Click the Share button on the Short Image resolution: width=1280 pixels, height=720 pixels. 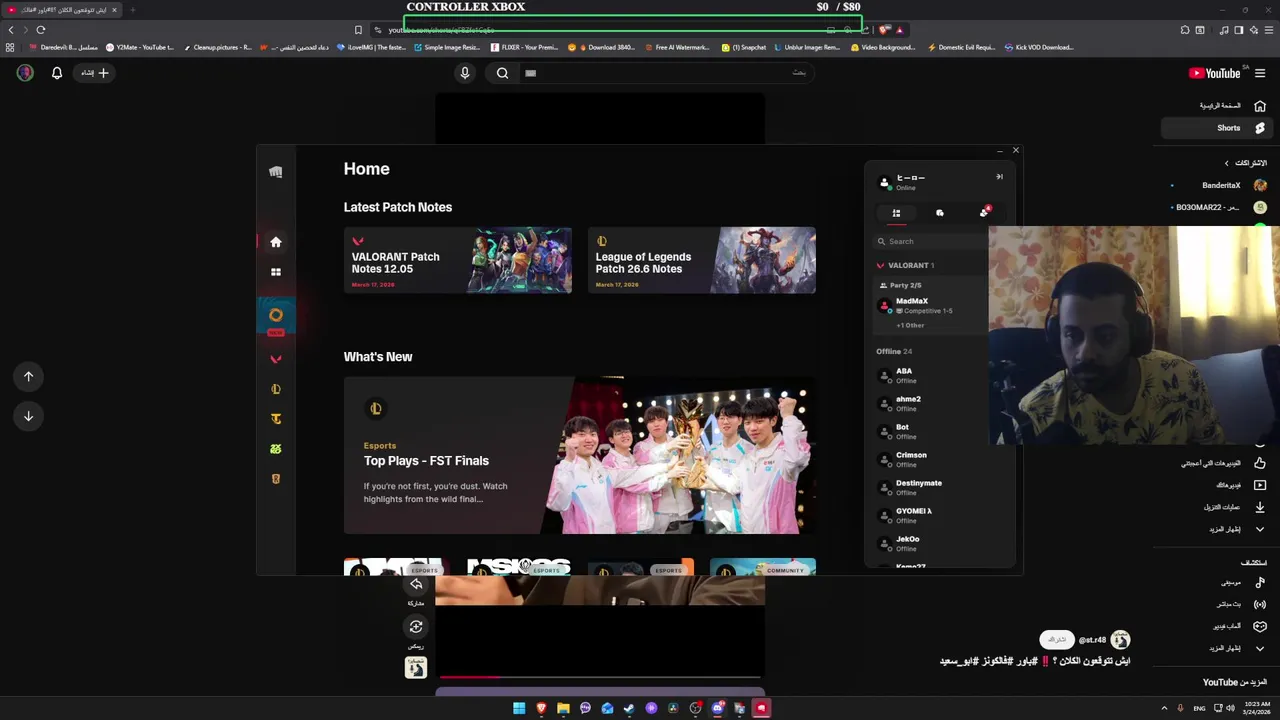(416, 585)
